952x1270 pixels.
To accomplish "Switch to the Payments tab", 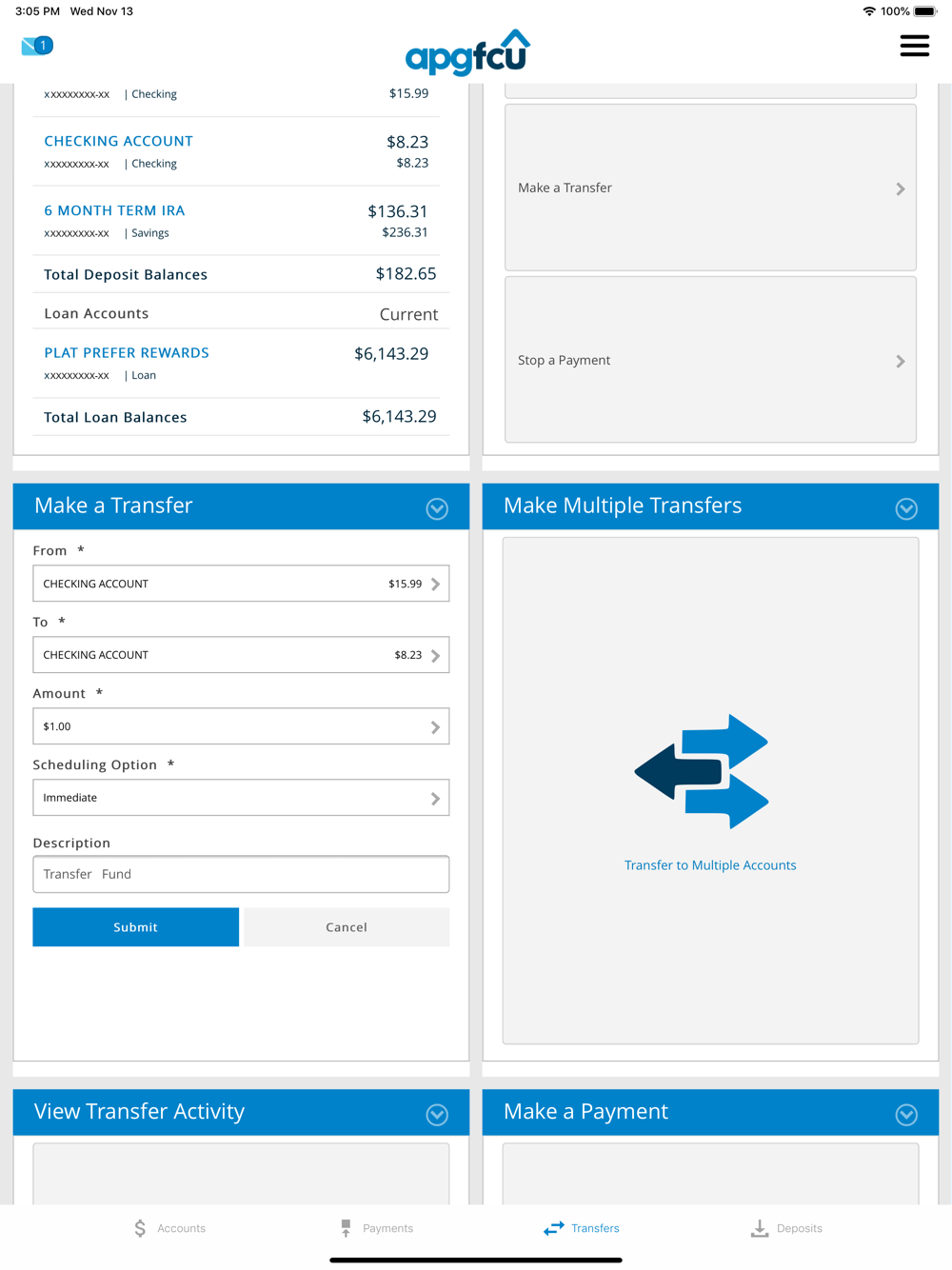I will pos(377,1228).
